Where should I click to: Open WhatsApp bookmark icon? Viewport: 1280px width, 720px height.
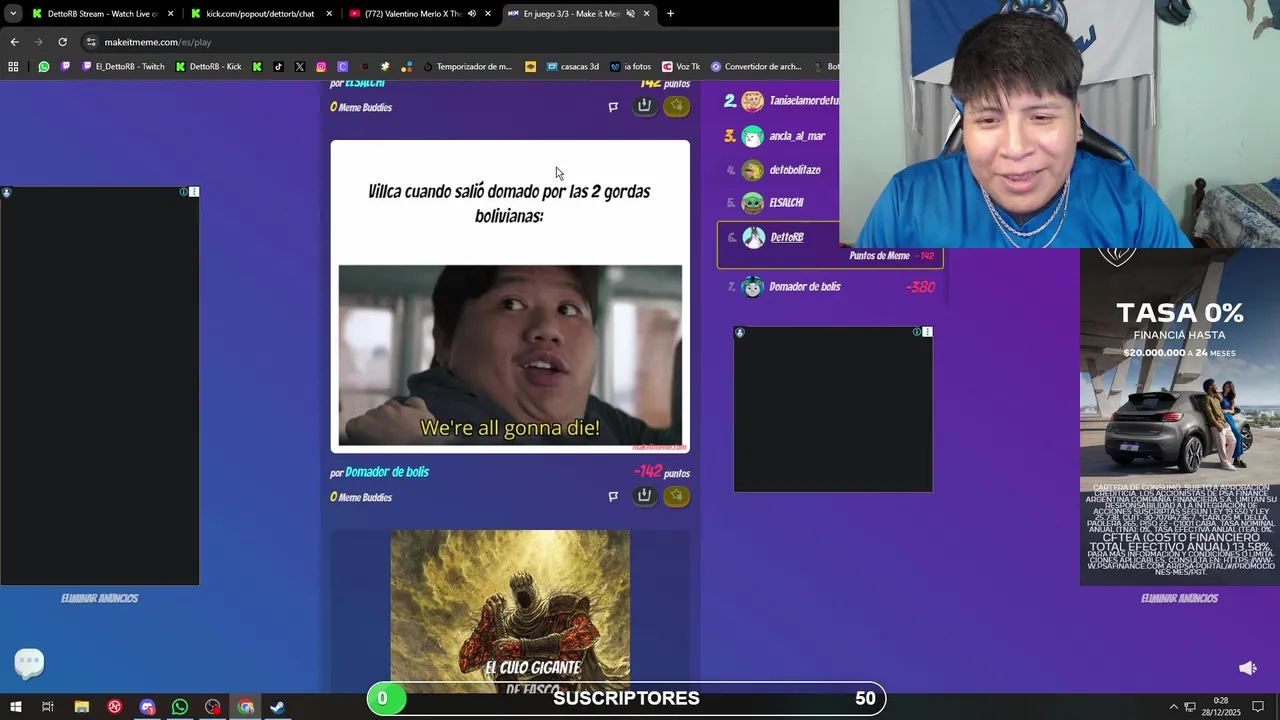coord(43,67)
